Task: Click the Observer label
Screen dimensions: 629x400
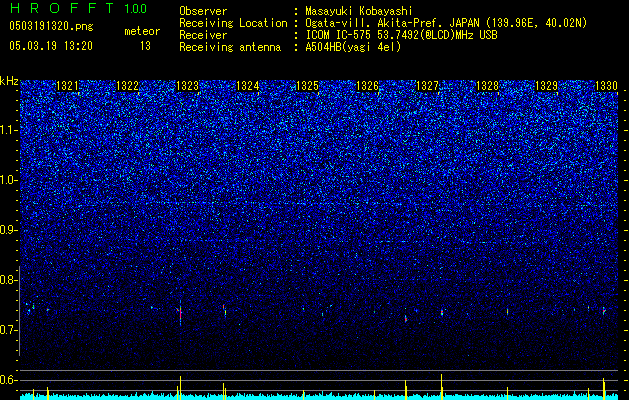Action: coord(203,11)
